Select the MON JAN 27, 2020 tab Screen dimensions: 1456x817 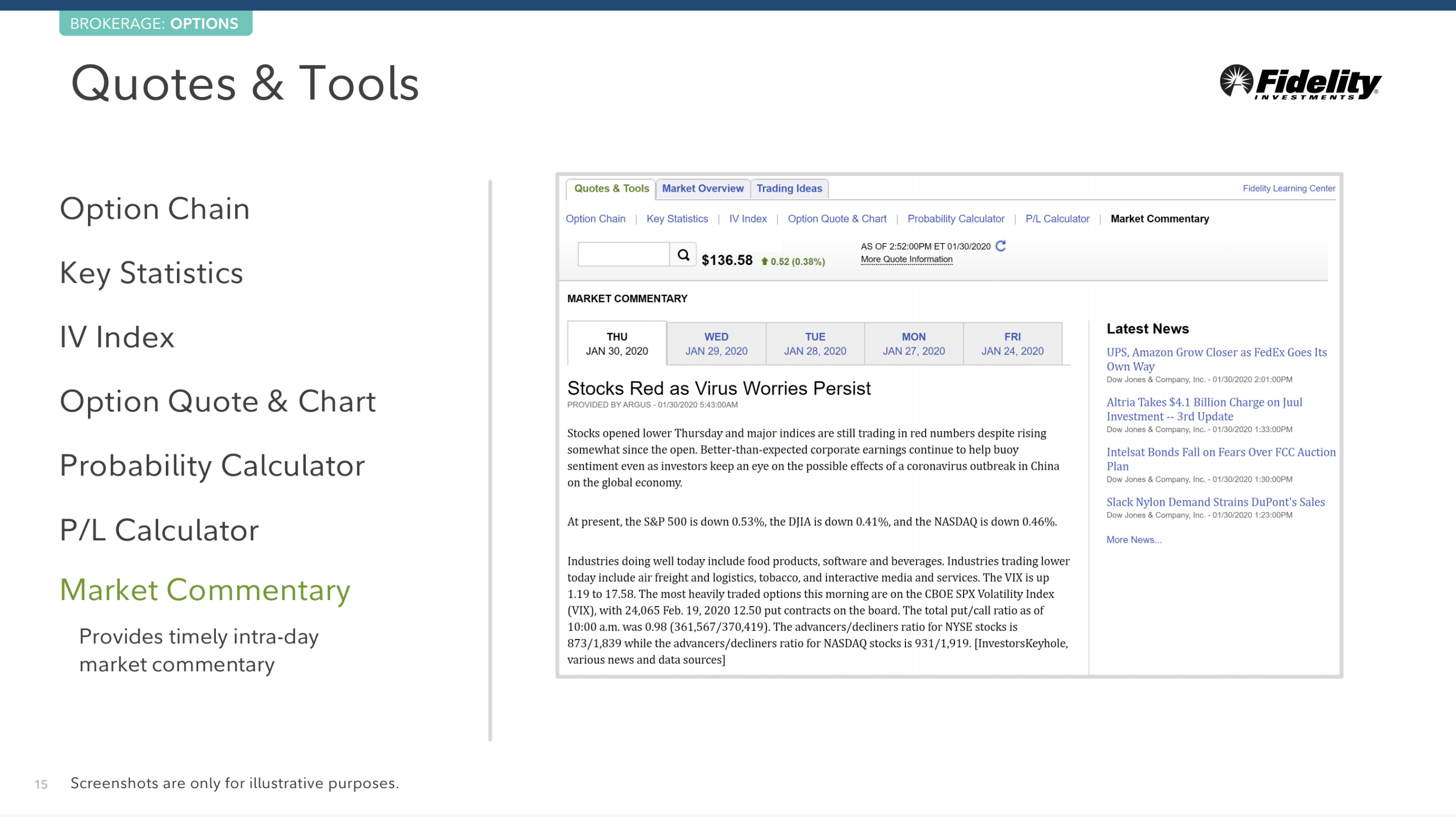tap(913, 344)
